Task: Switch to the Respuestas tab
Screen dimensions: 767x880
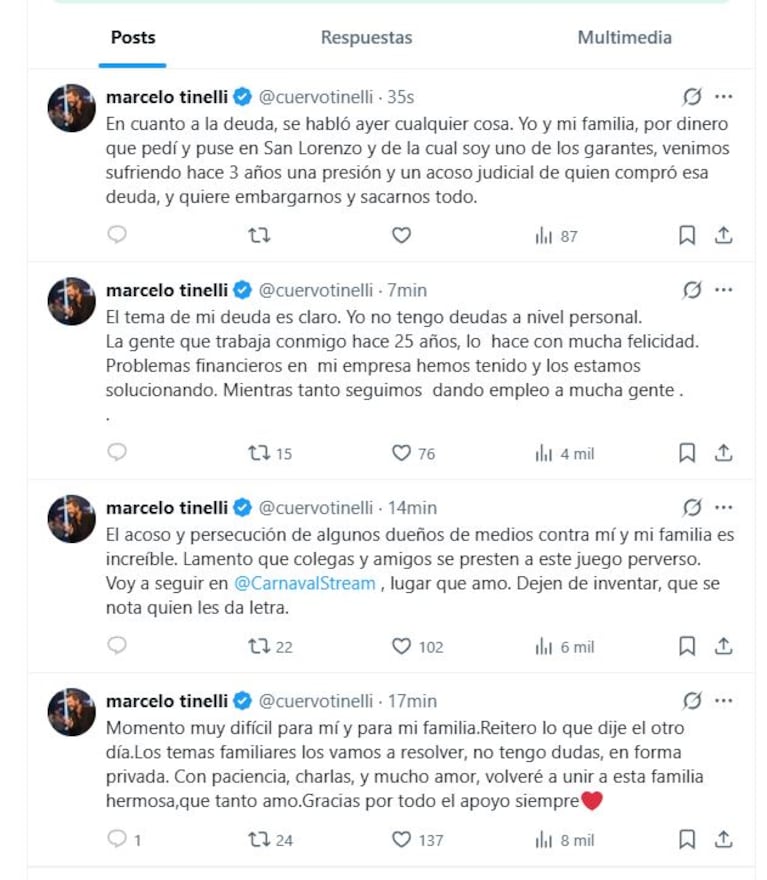Action: pyautogui.click(x=366, y=37)
